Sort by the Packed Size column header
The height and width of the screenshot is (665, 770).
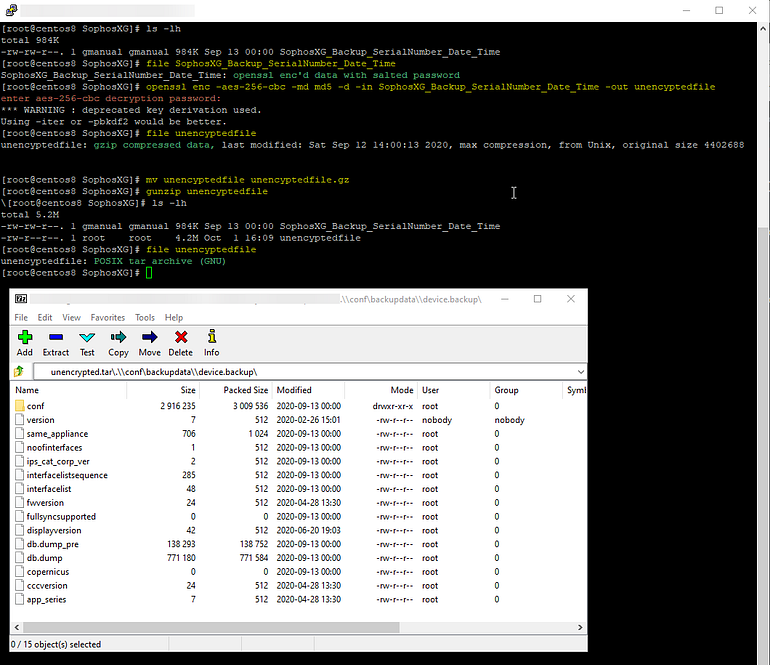[246, 390]
